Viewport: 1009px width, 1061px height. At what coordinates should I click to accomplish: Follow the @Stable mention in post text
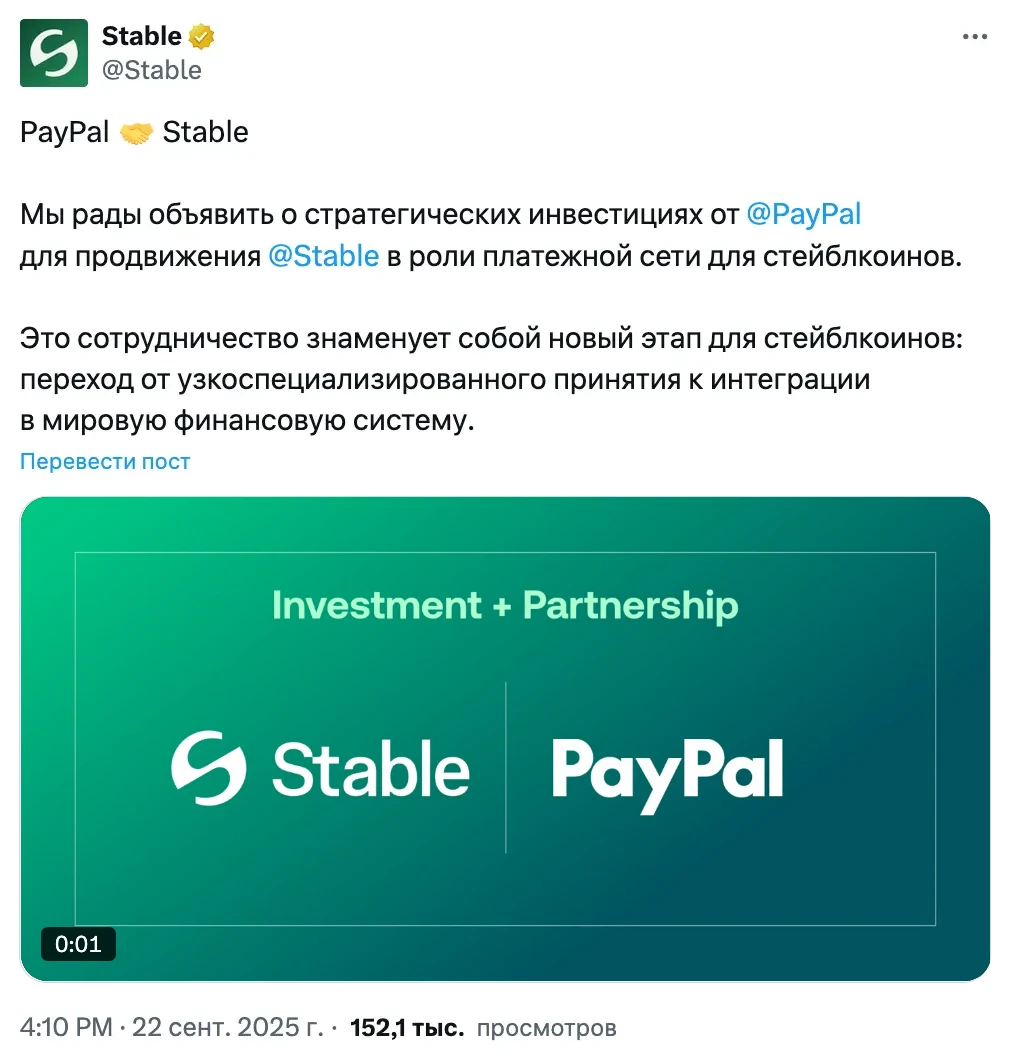323,256
